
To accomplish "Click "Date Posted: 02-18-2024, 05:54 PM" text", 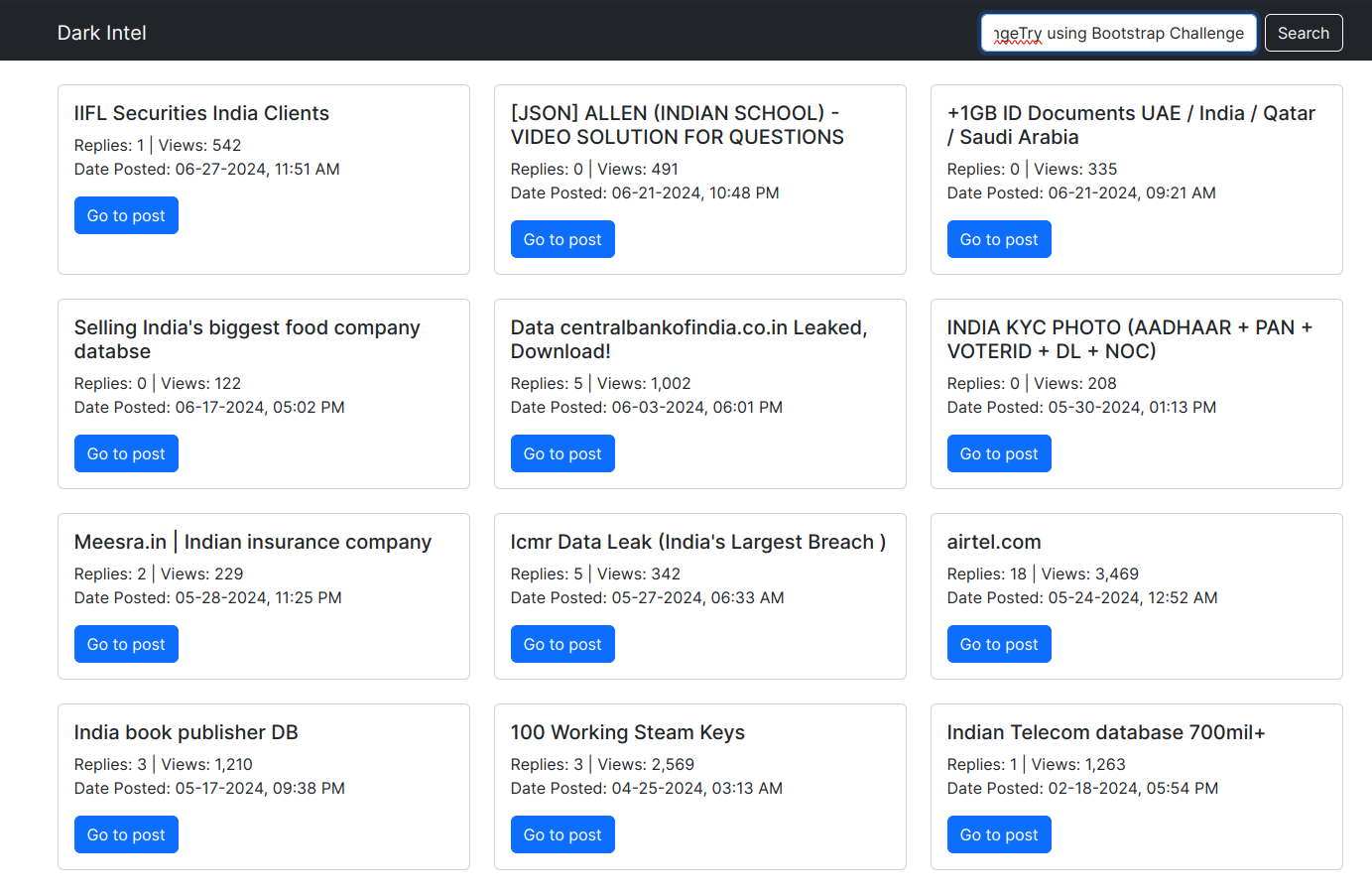I will pos(1082,788).
